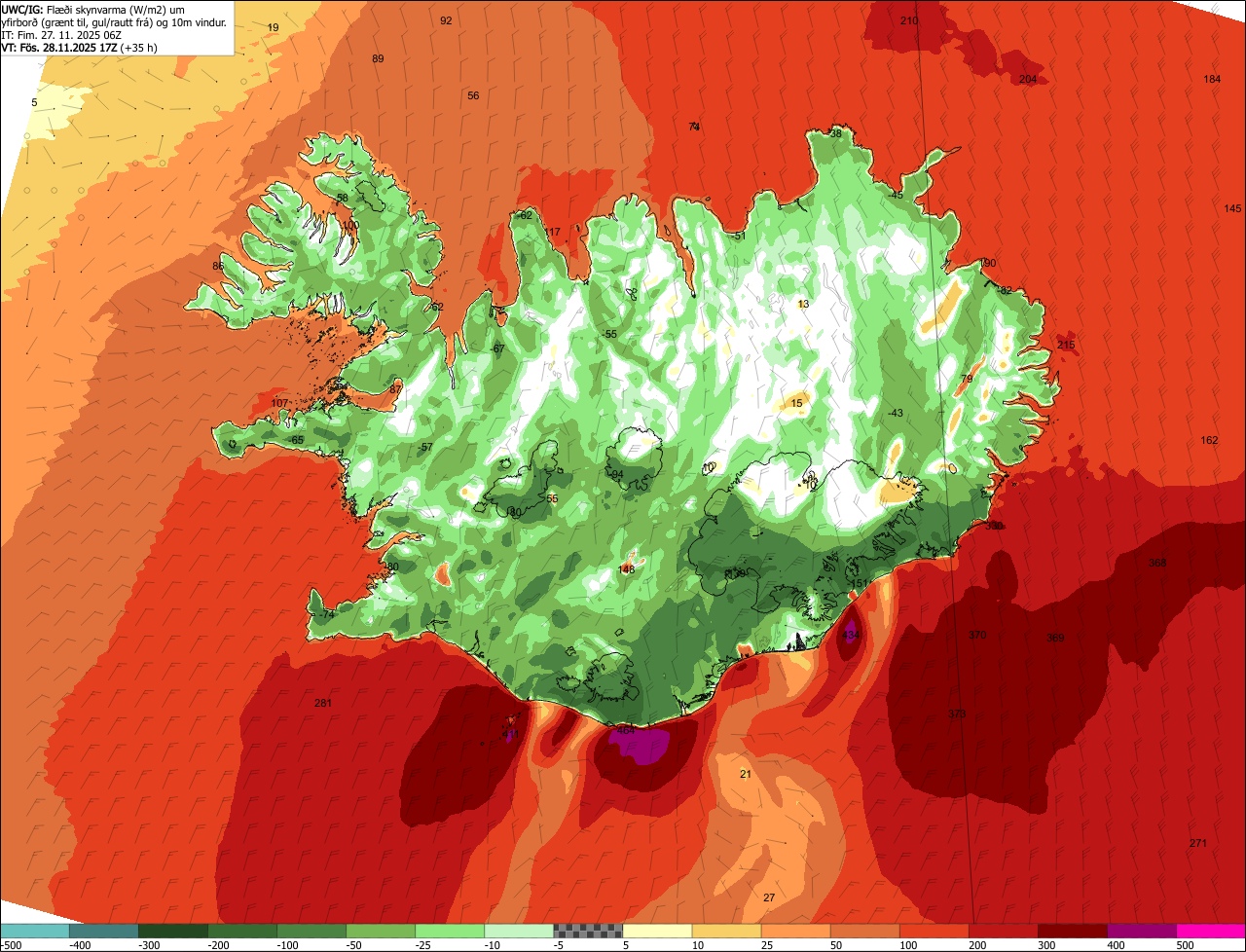Click the map value '-57' in western Iceland
Viewport: 1246px width, 952px height.
point(424,447)
